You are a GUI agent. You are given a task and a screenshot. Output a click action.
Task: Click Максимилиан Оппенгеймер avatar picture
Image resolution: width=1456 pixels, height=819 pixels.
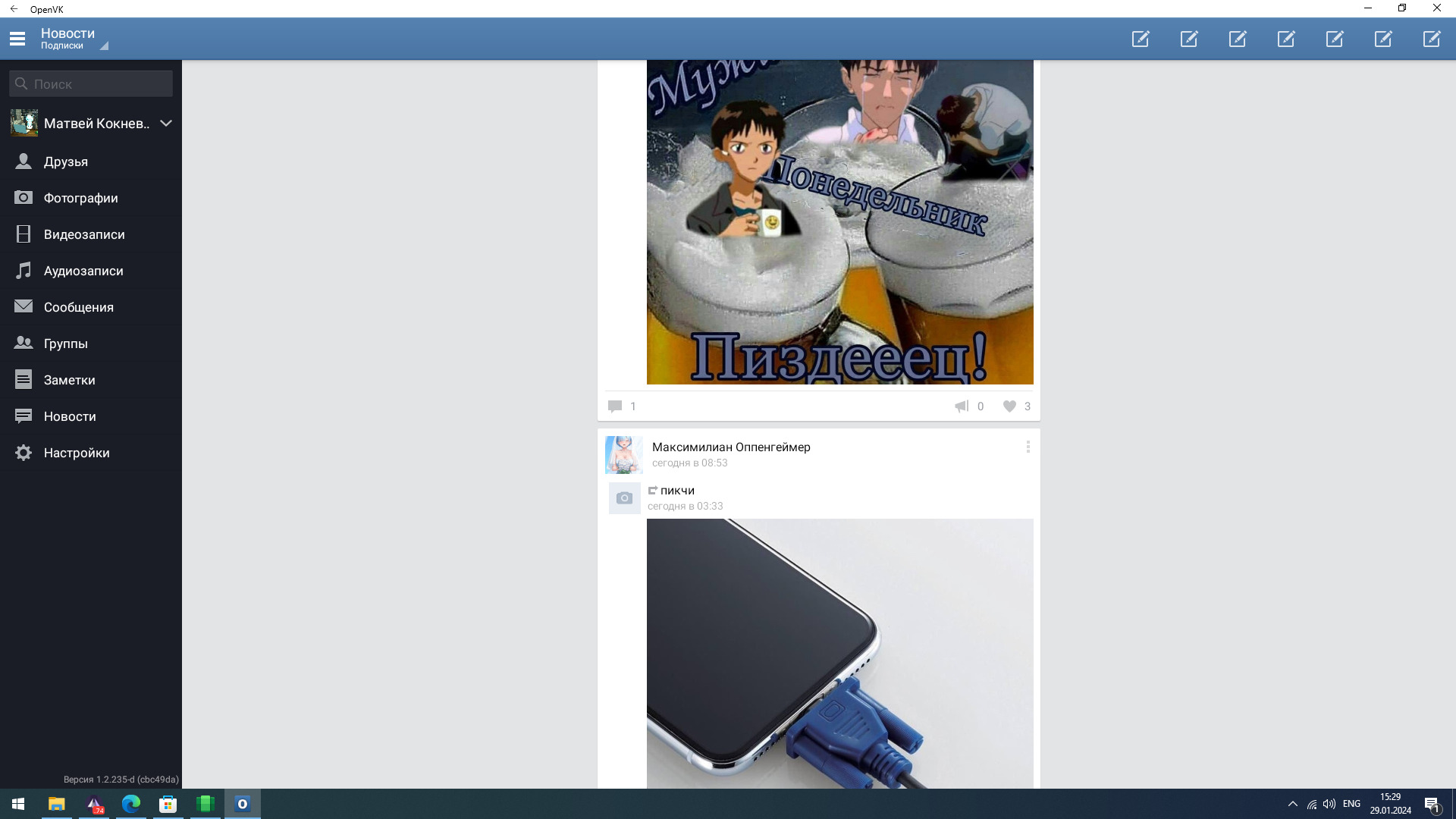(623, 455)
